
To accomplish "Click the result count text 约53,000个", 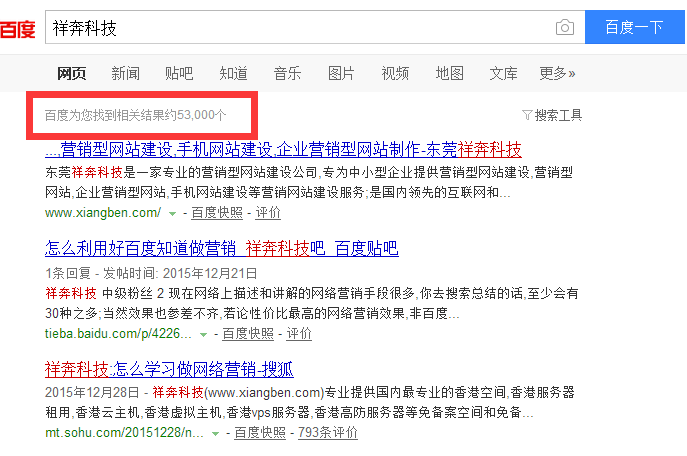I will pos(195,115).
